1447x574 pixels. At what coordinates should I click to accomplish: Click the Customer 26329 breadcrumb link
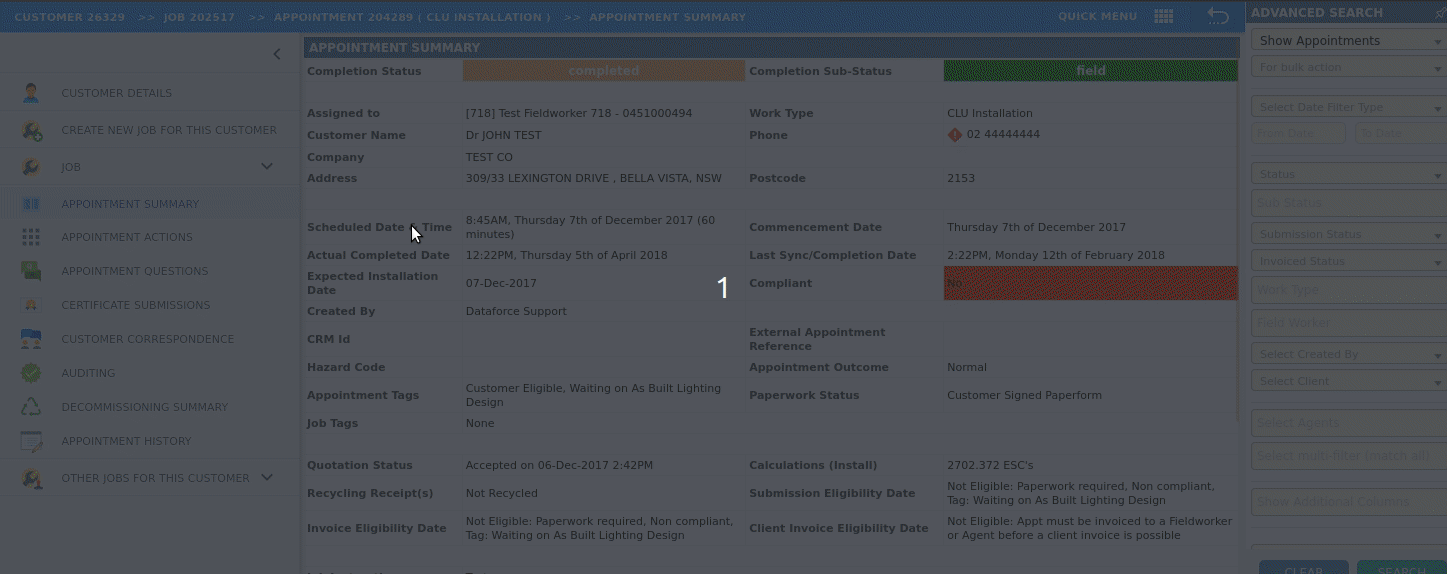pos(69,17)
